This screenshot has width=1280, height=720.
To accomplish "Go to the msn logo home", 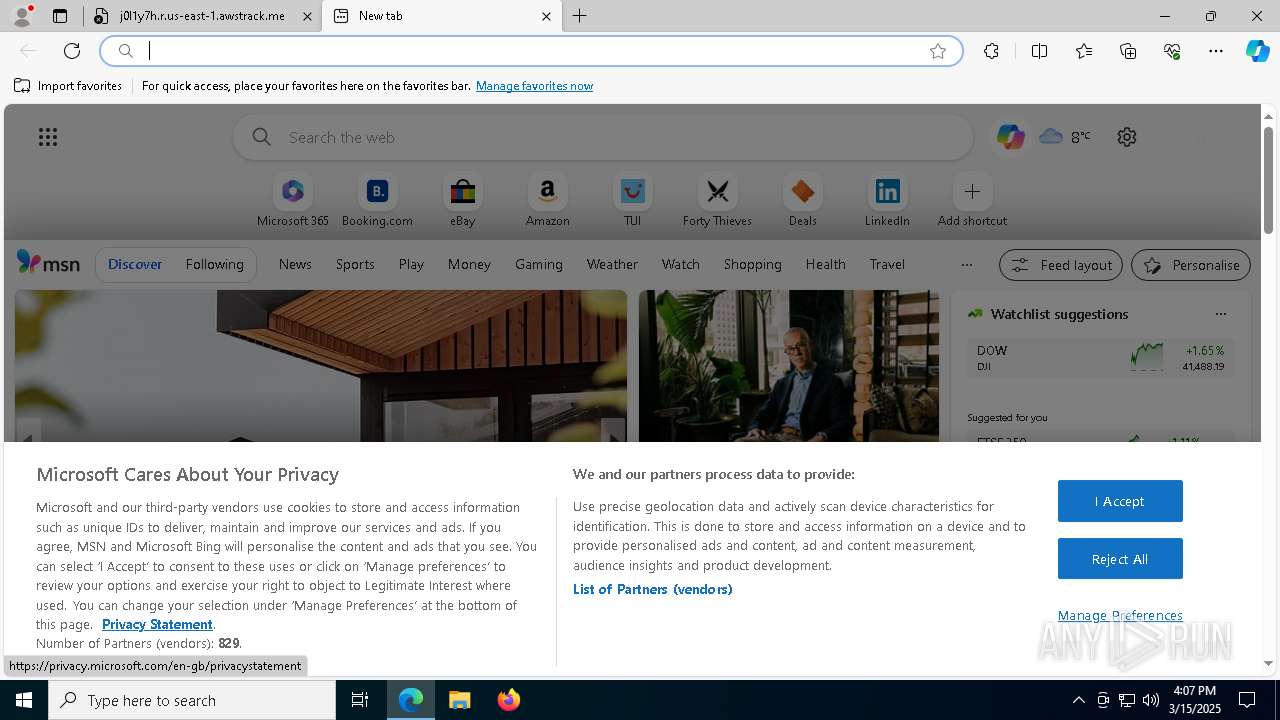I will pyautogui.click(x=48, y=263).
